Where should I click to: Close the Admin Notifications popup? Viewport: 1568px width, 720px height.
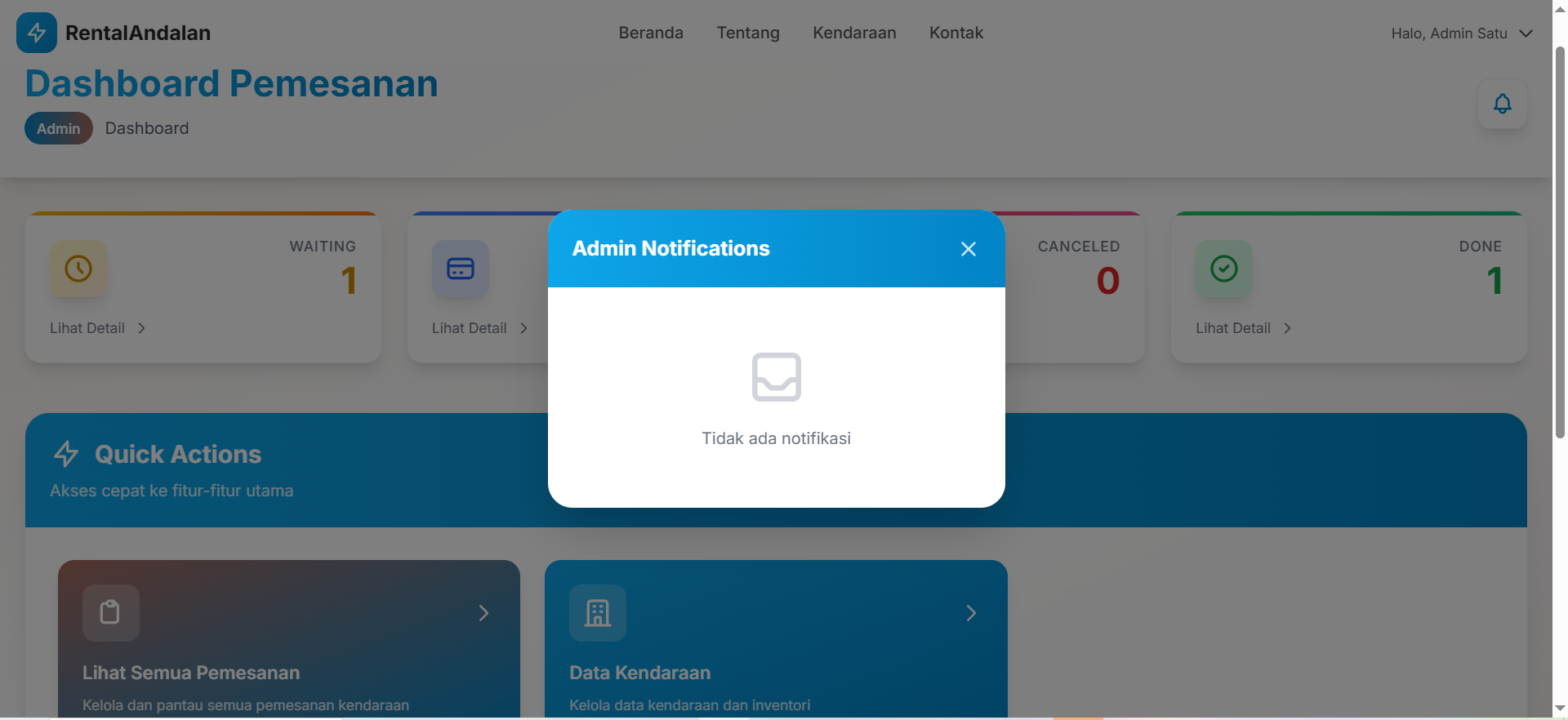pyautogui.click(x=968, y=249)
